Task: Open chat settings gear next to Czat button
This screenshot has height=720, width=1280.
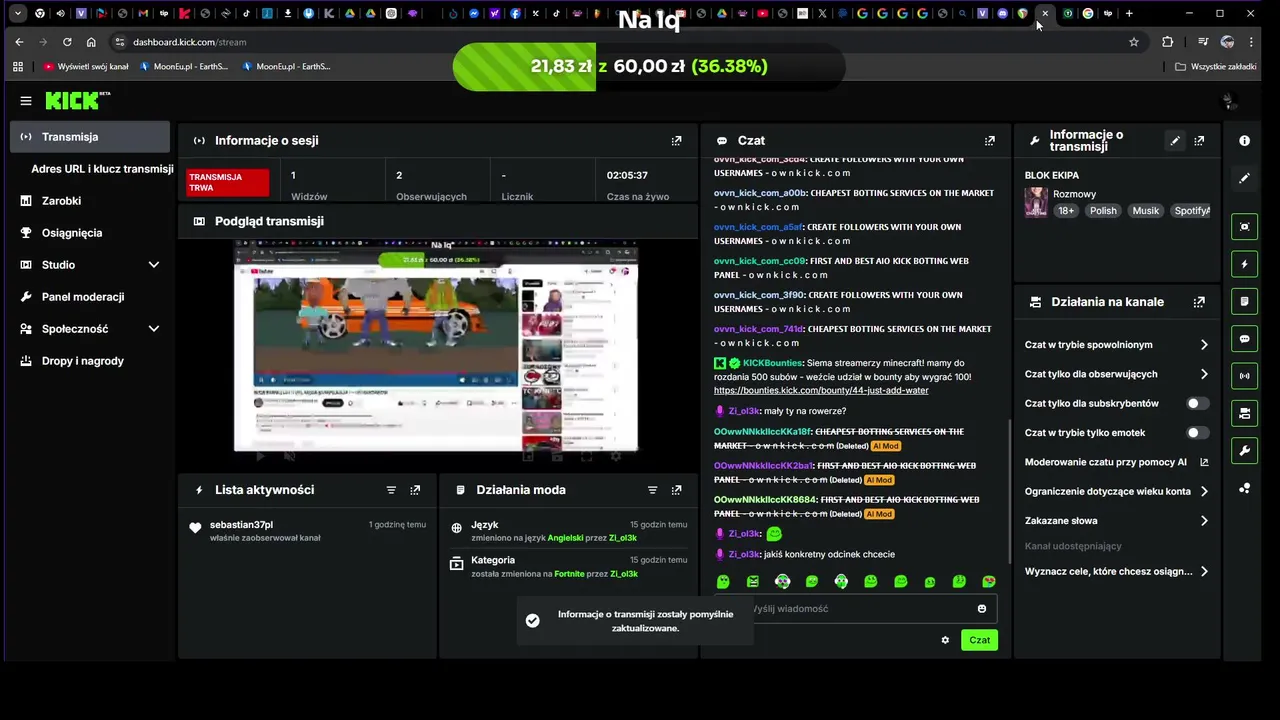Action: [945, 640]
